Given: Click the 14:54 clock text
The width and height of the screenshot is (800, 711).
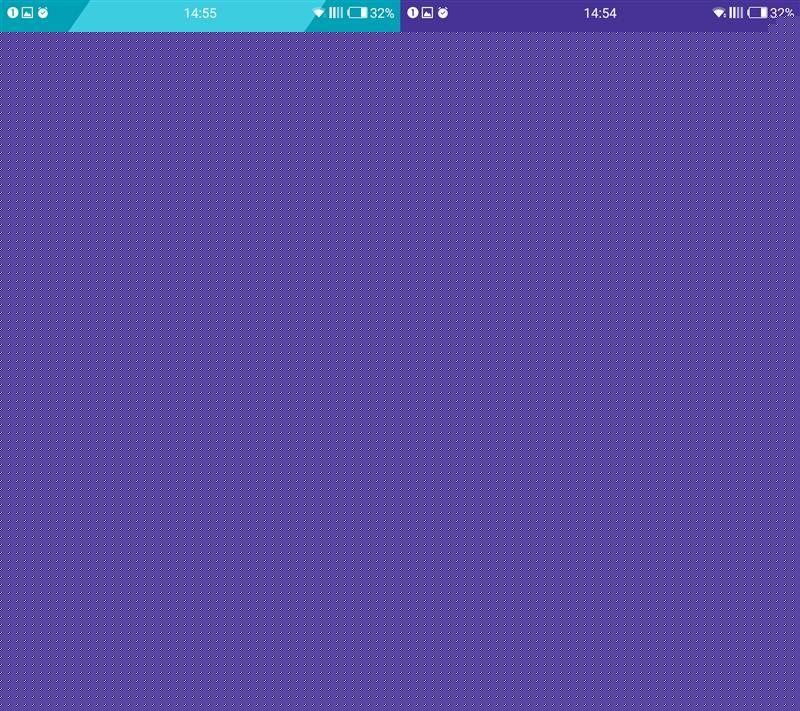Looking at the screenshot, I should tap(600, 14).
